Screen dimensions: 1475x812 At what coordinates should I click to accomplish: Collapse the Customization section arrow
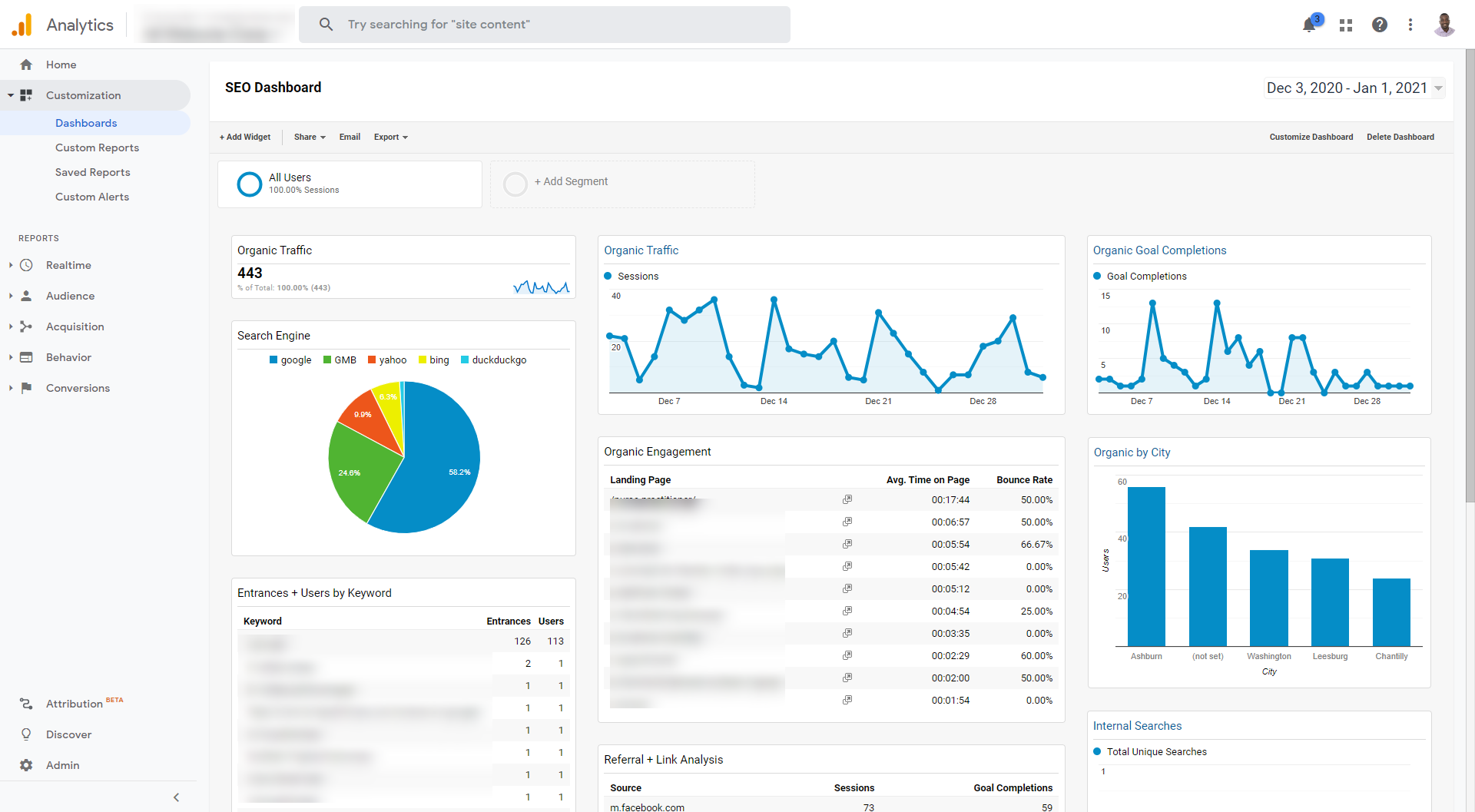coord(11,95)
